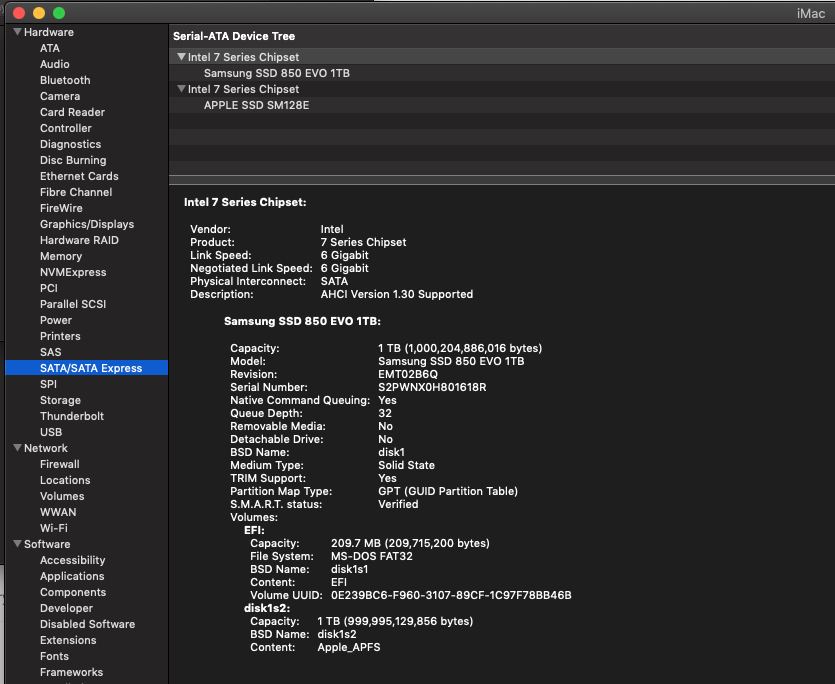Click the serial number S2PWNX0H801618R
Image resolution: width=835 pixels, height=684 pixels.
(x=432, y=387)
